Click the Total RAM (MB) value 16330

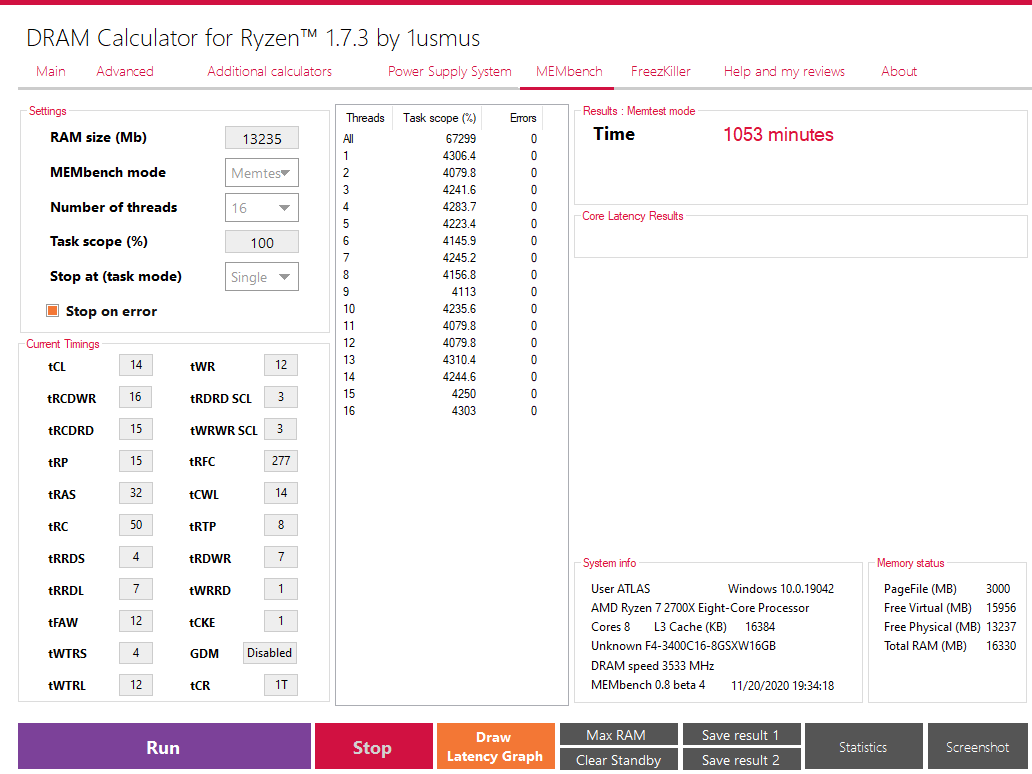click(1000, 646)
